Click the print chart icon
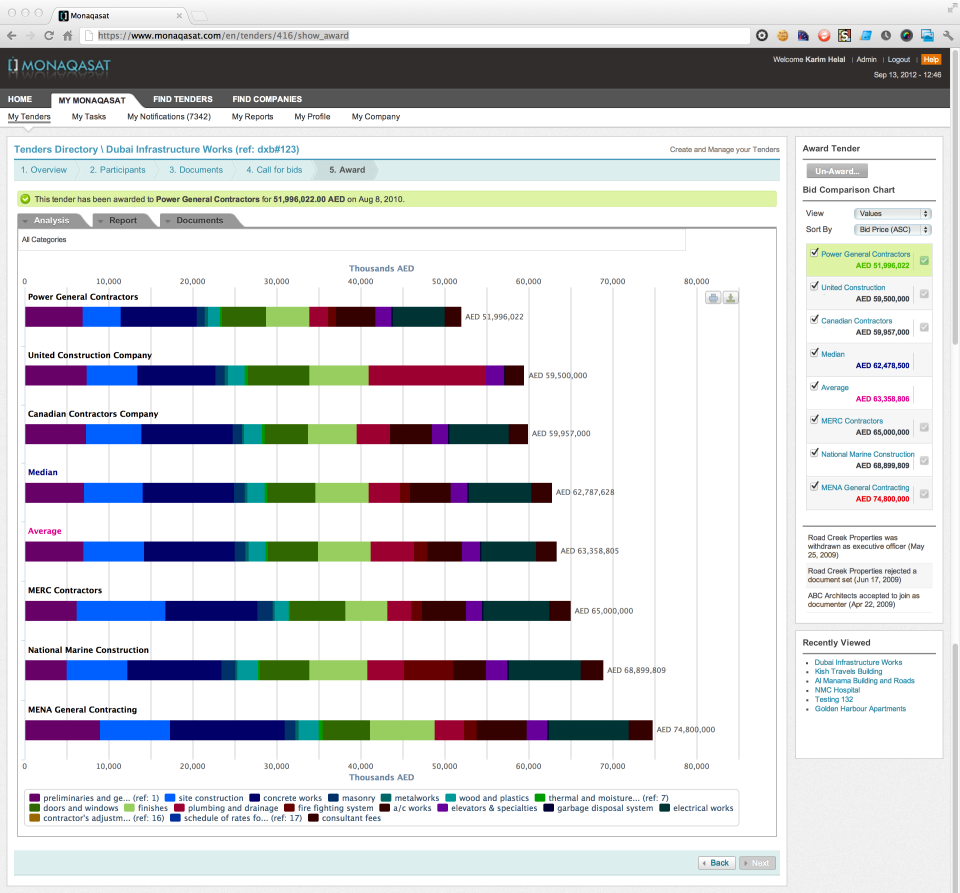This screenshot has height=893, width=960. pyautogui.click(x=713, y=297)
